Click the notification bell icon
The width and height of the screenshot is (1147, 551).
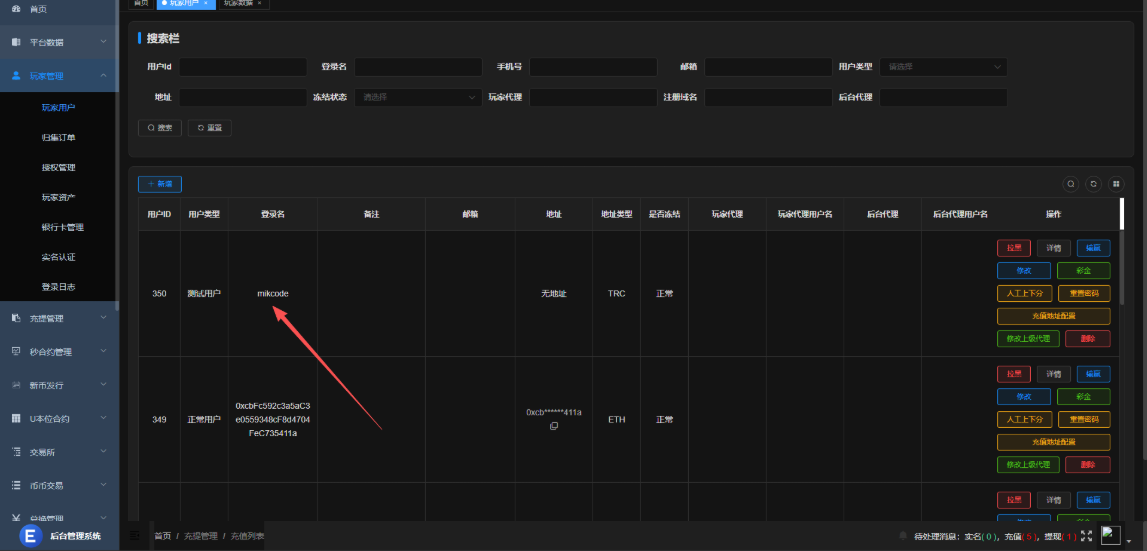pyautogui.click(x=904, y=536)
